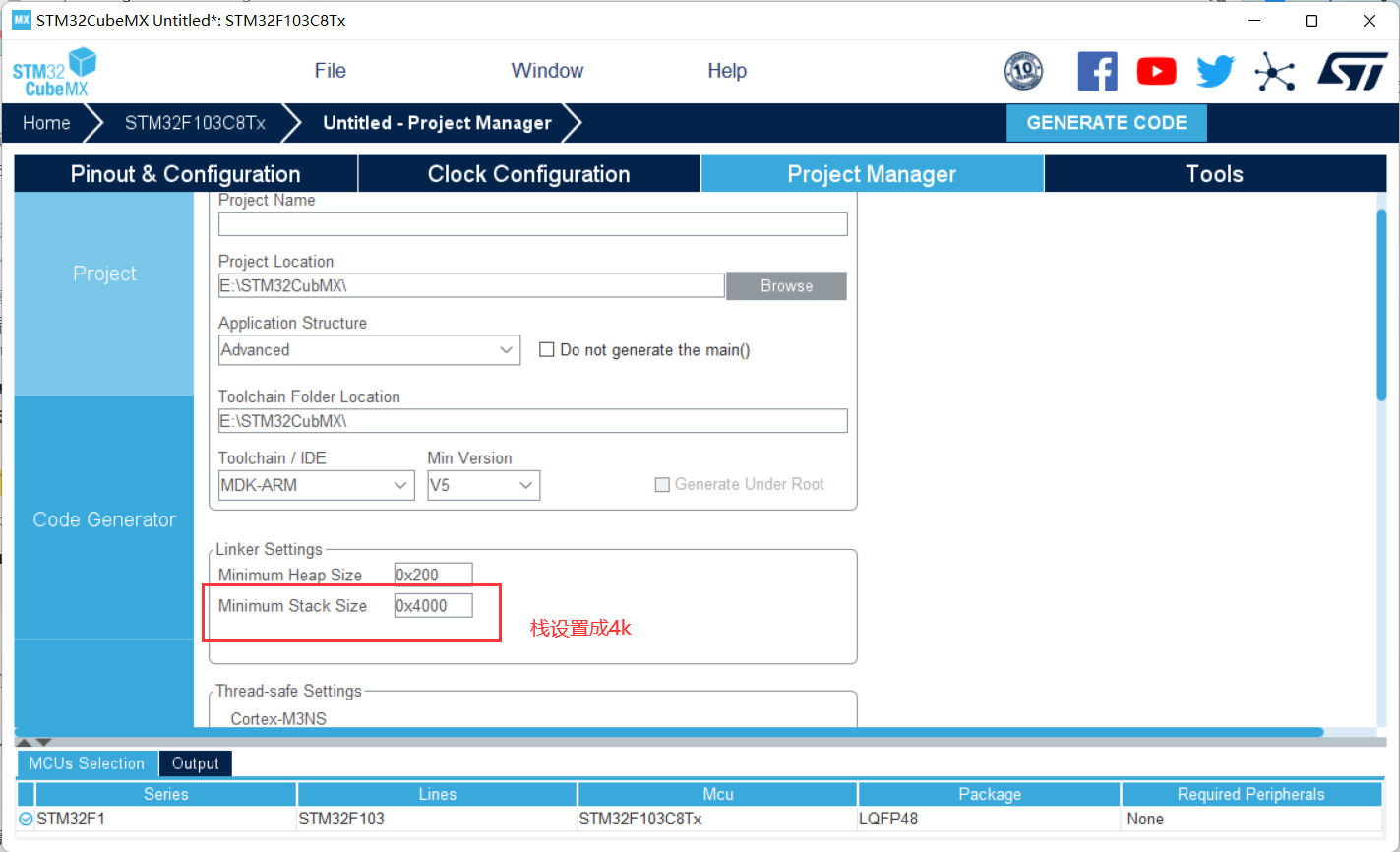1400x852 pixels.
Task: Open the Min Version V5 dropdown
Action: point(483,485)
